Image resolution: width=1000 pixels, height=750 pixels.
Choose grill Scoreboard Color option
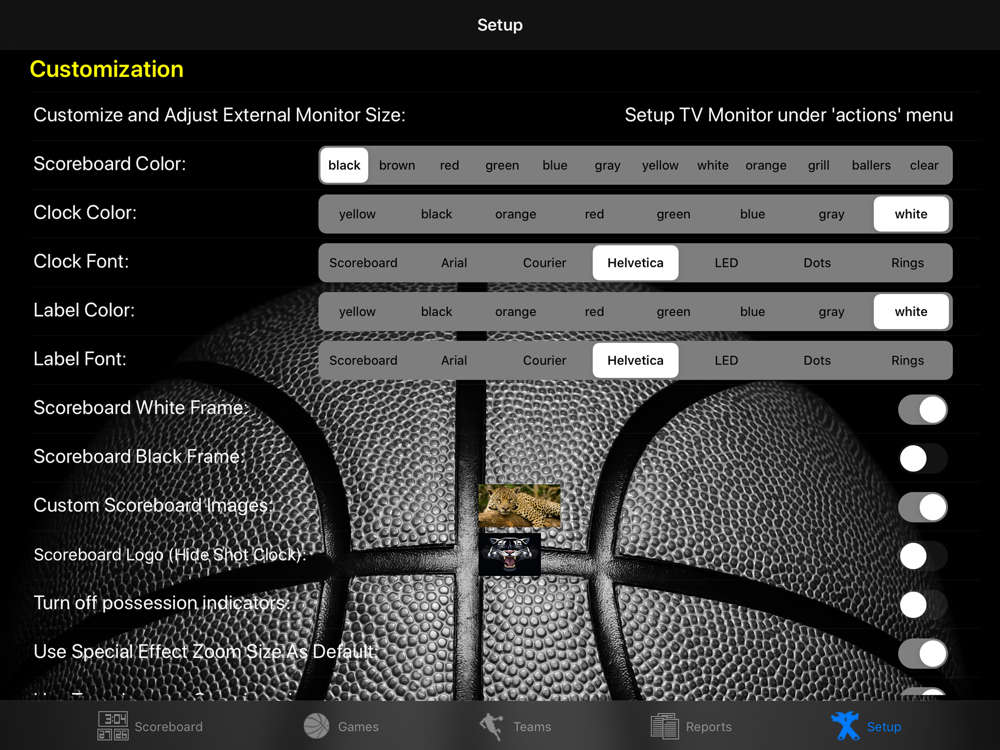click(819, 165)
